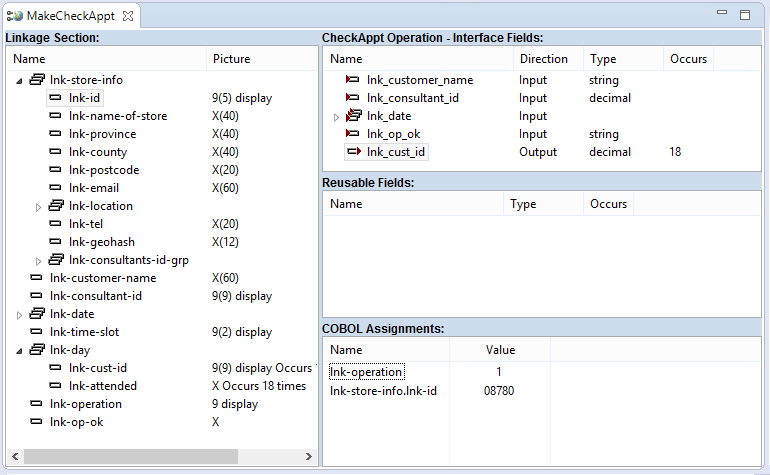
Task: Click the lnk_date interface field icon
Action: 353,116
